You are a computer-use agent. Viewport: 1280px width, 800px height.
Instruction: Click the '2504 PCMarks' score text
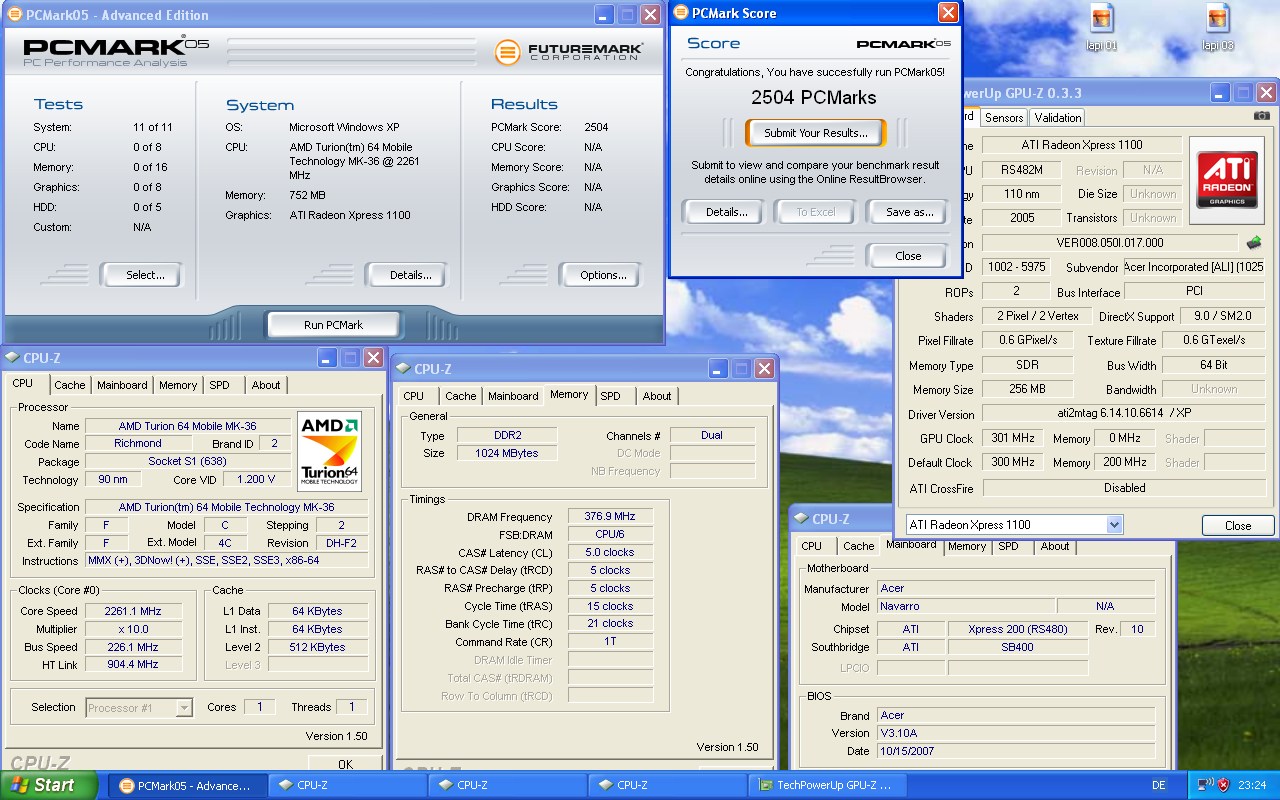814,98
